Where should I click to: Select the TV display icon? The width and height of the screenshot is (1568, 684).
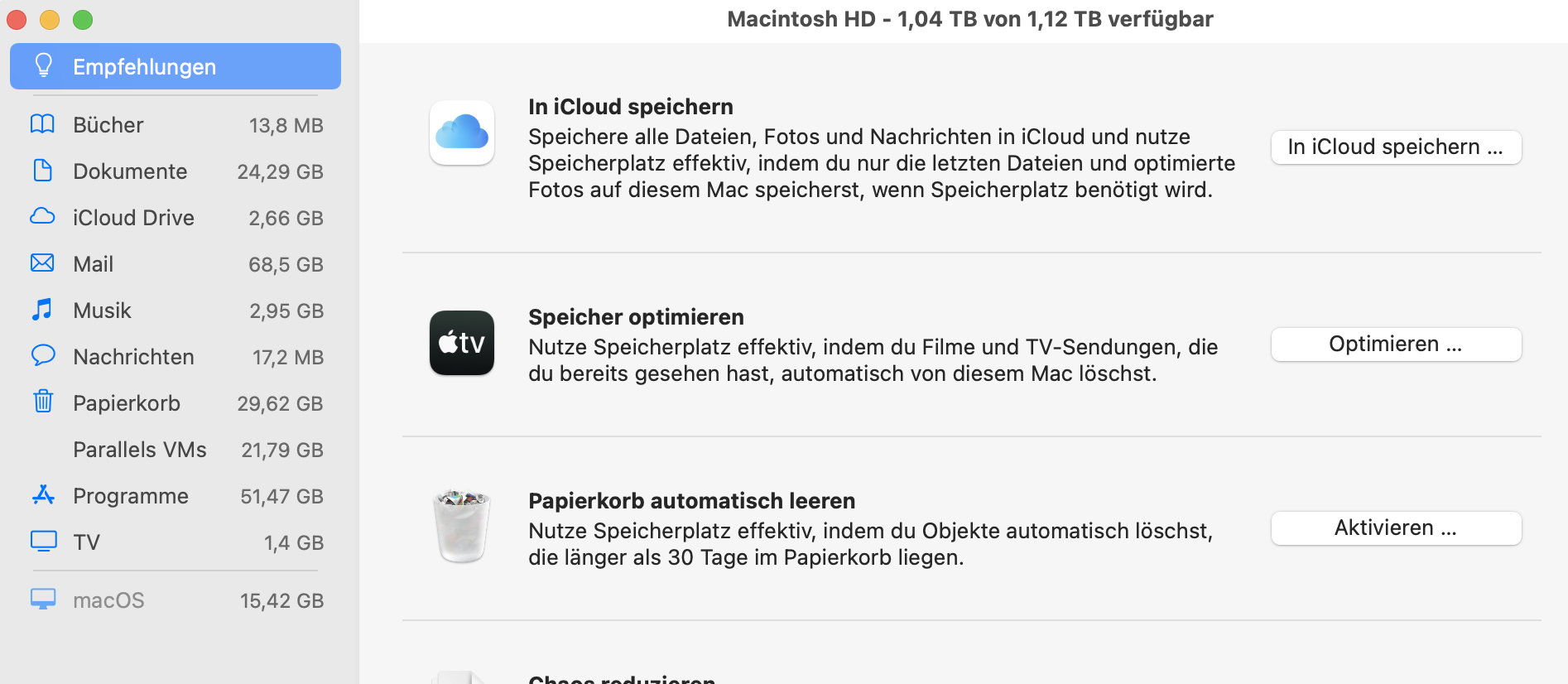coord(43,542)
